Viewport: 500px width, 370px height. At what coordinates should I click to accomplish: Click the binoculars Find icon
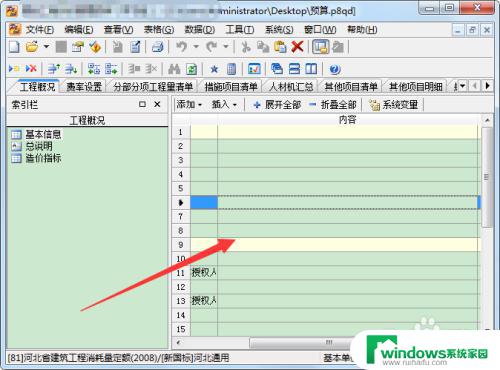point(174,69)
